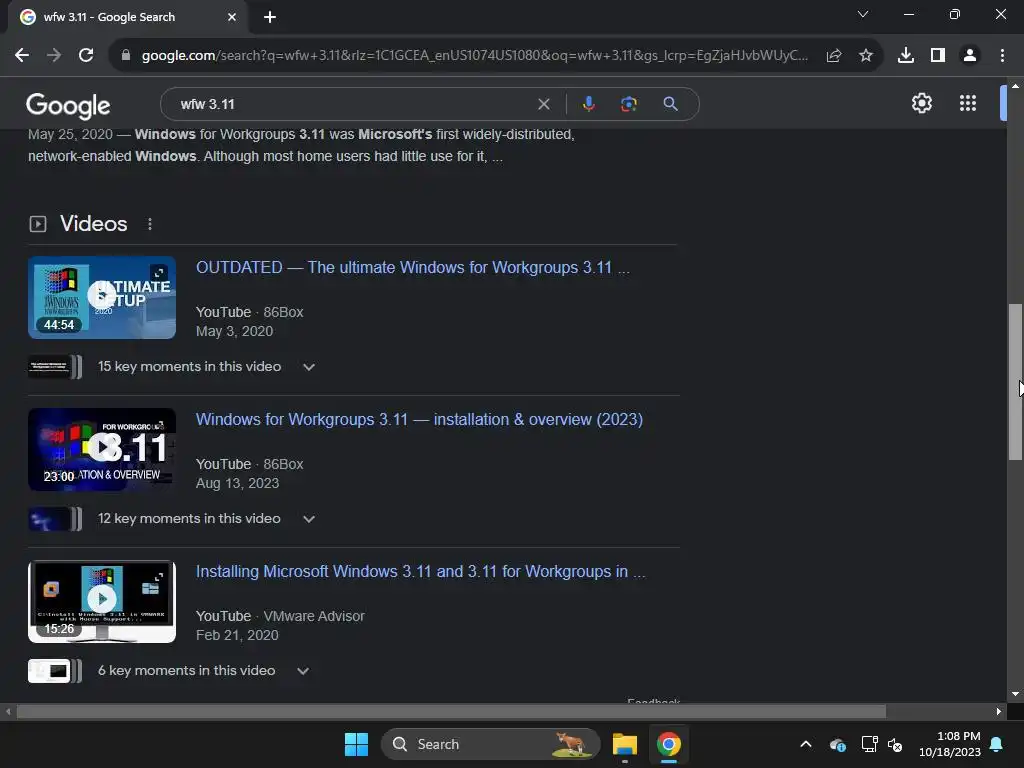Click the scroll right arrow

[999, 711]
